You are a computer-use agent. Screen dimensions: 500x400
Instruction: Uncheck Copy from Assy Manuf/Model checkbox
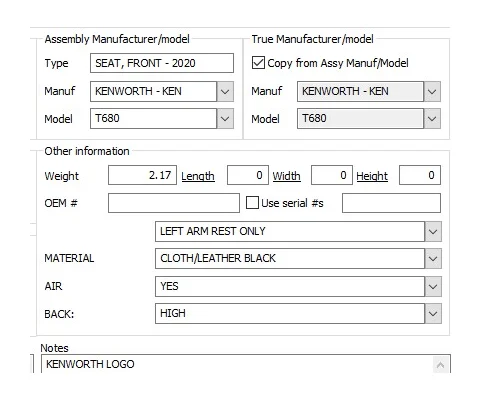point(258,63)
